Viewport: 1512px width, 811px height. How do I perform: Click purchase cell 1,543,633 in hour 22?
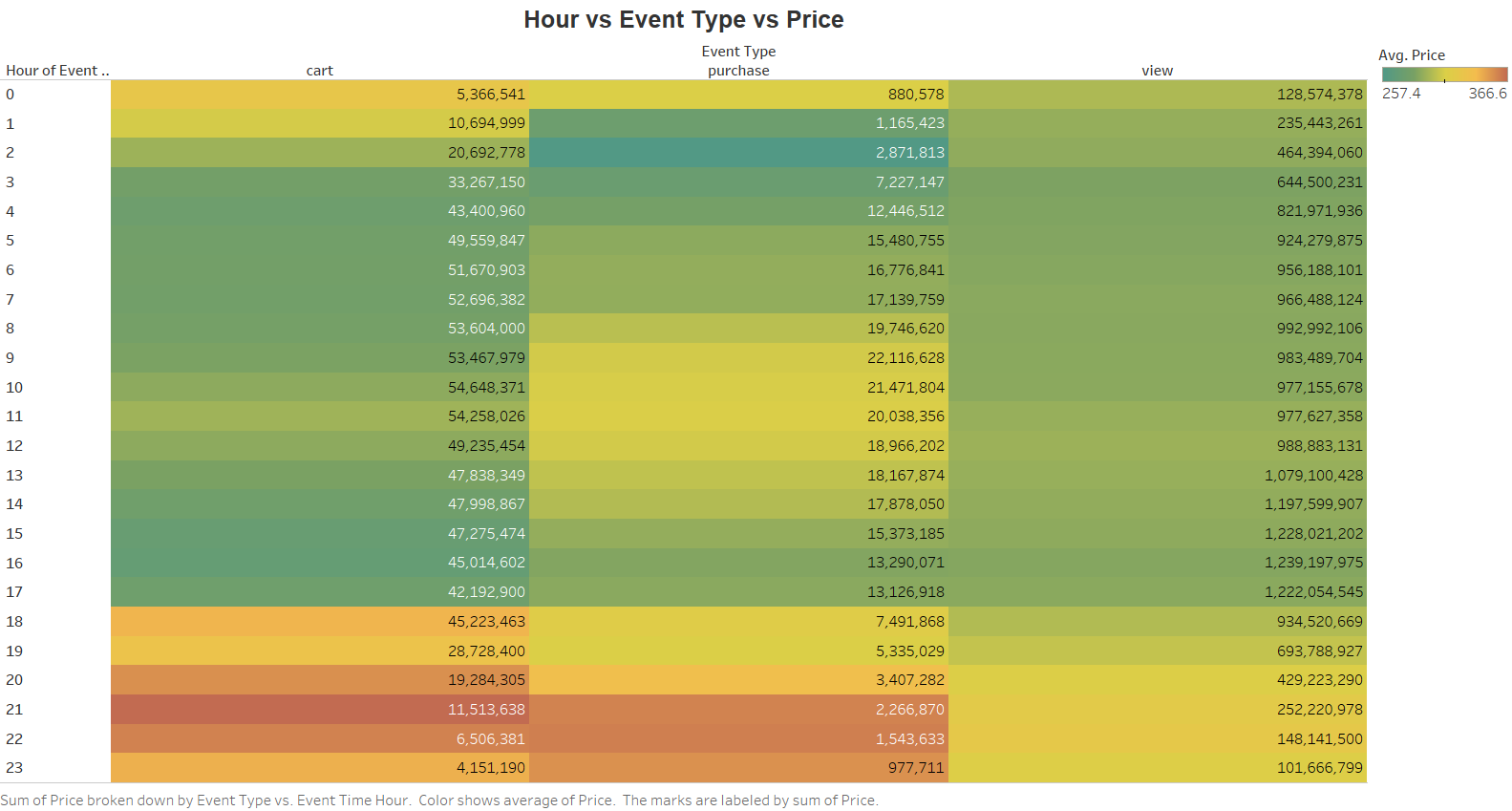click(x=738, y=738)
